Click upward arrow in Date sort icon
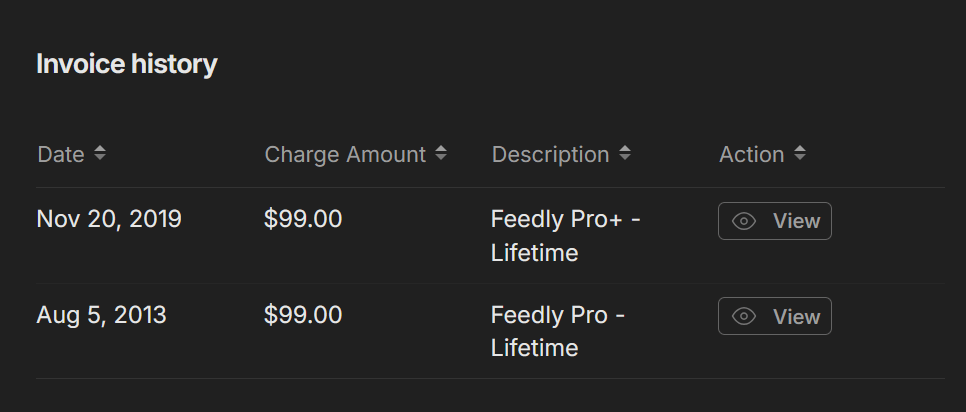 [99, 149]
